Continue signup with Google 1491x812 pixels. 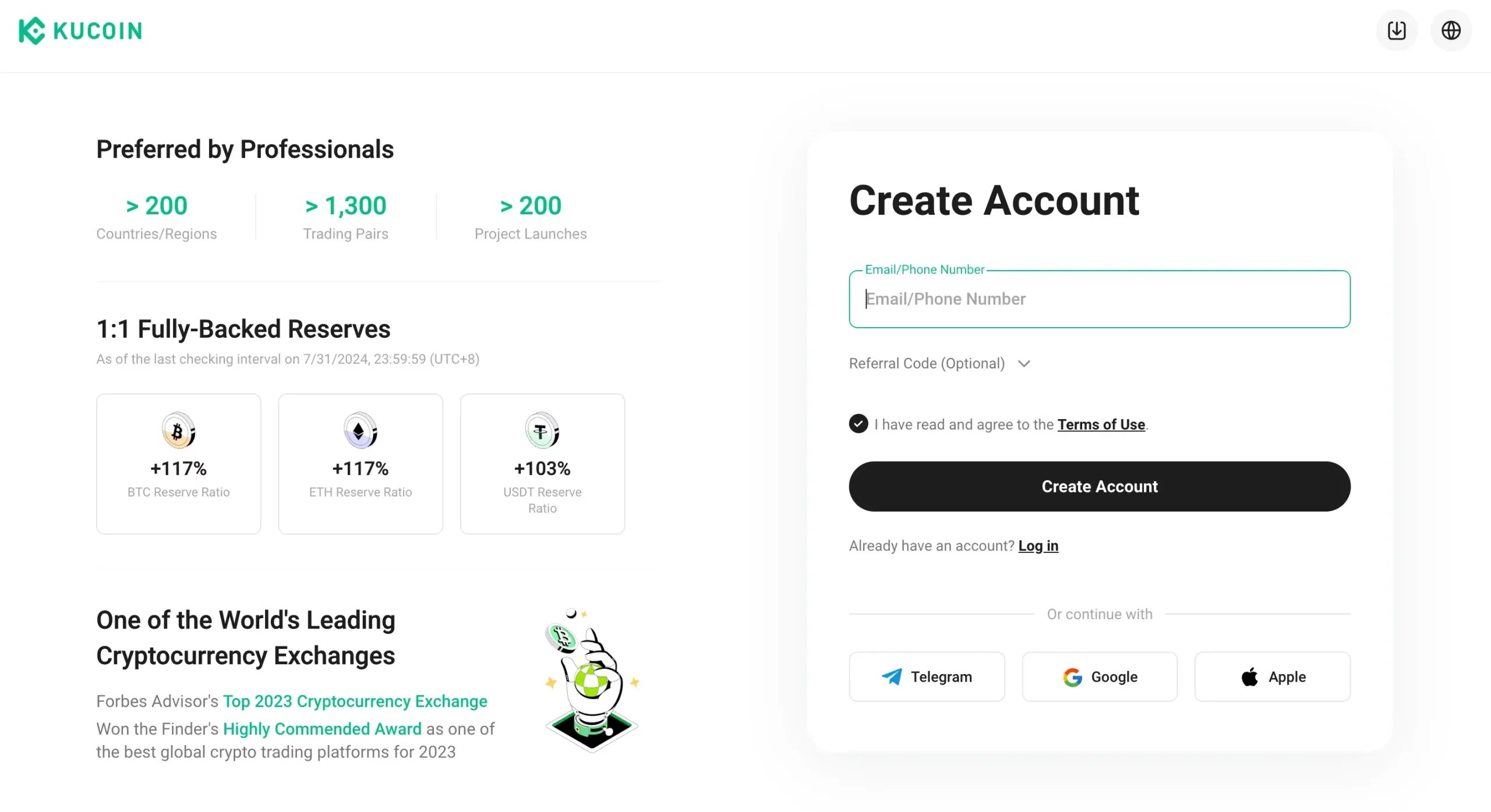point(1099,676)
